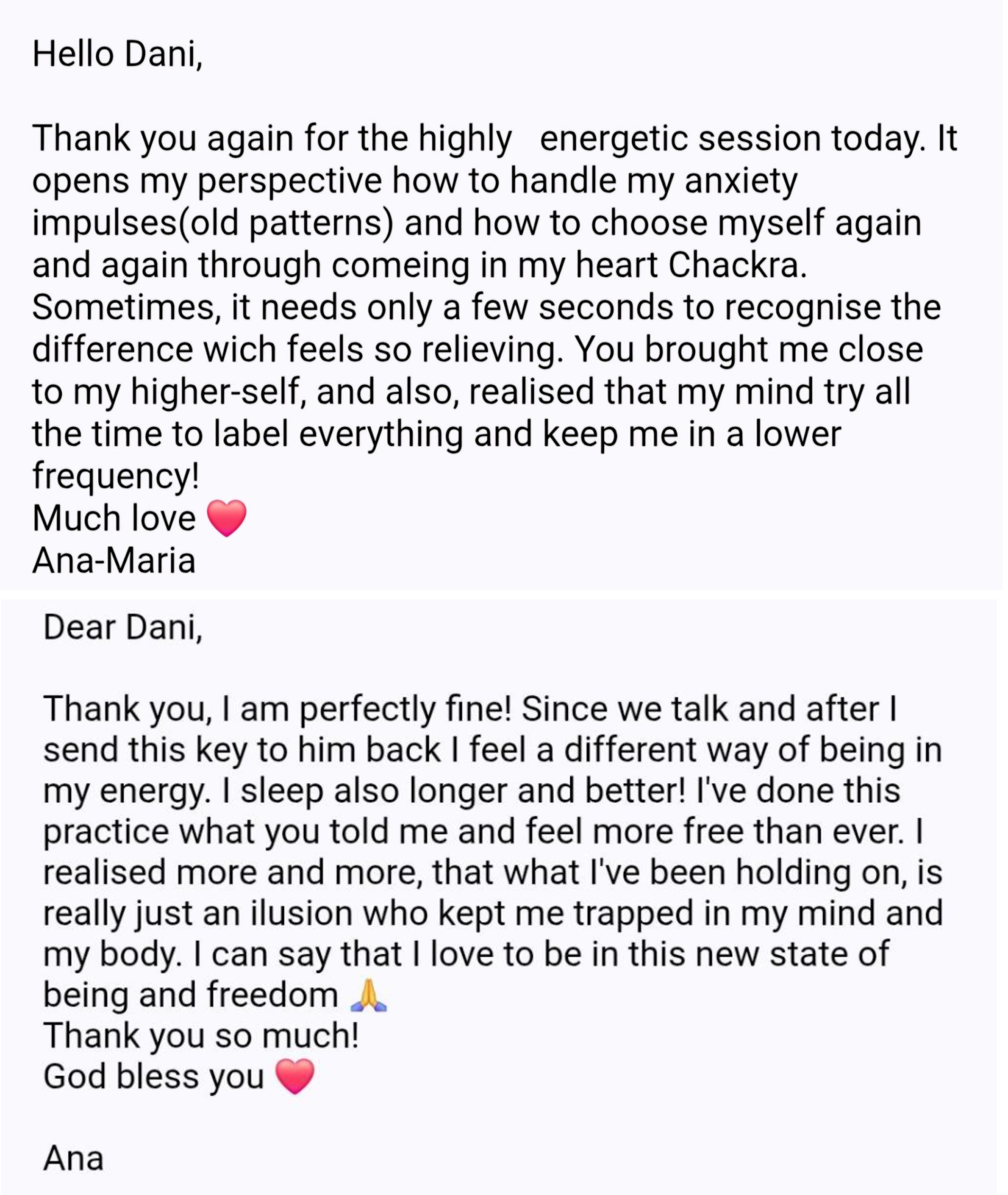Click the Ana-Maria signature
Screen dimensions: 1008x1195
(x=114, y=561)
